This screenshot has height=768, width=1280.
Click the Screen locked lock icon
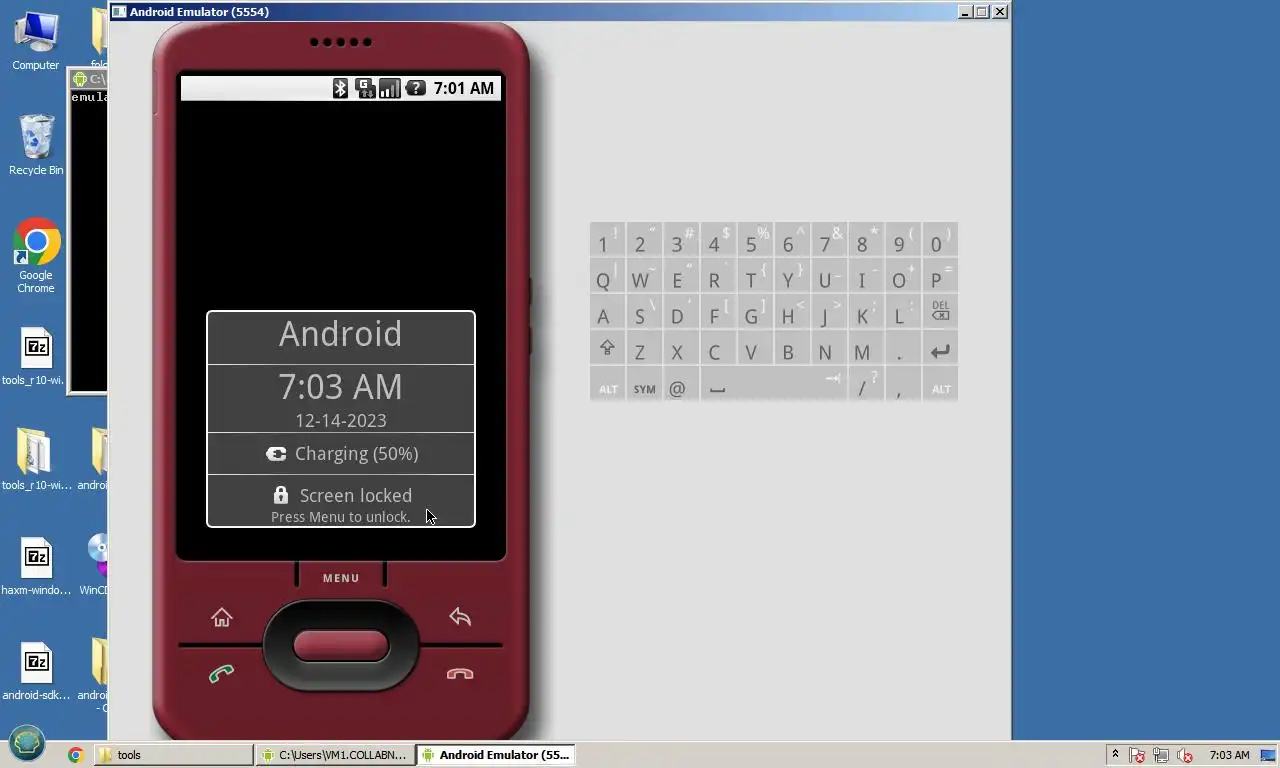[281, 495]
